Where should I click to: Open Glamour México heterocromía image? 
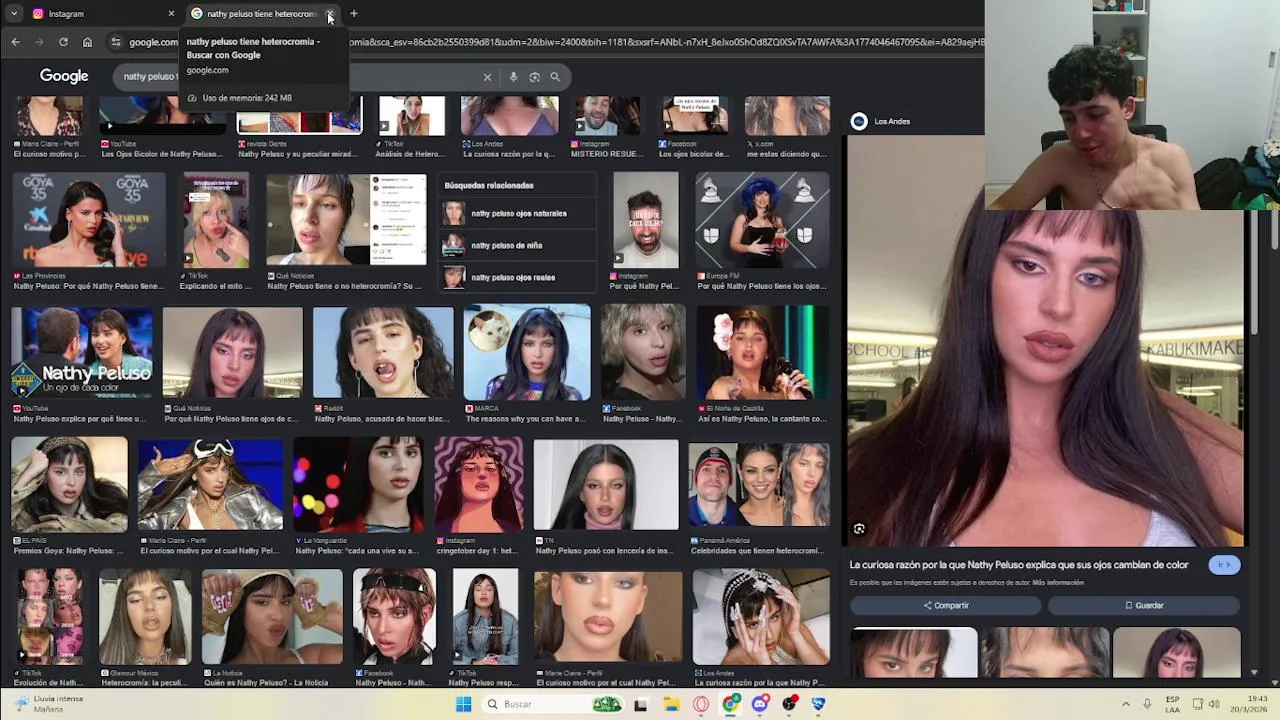145,616
